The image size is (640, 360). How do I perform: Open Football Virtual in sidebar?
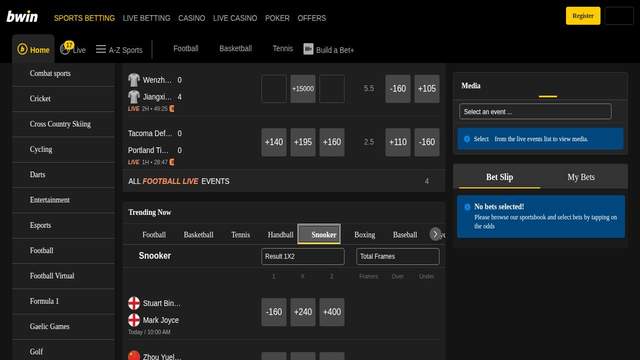[64, 276]
